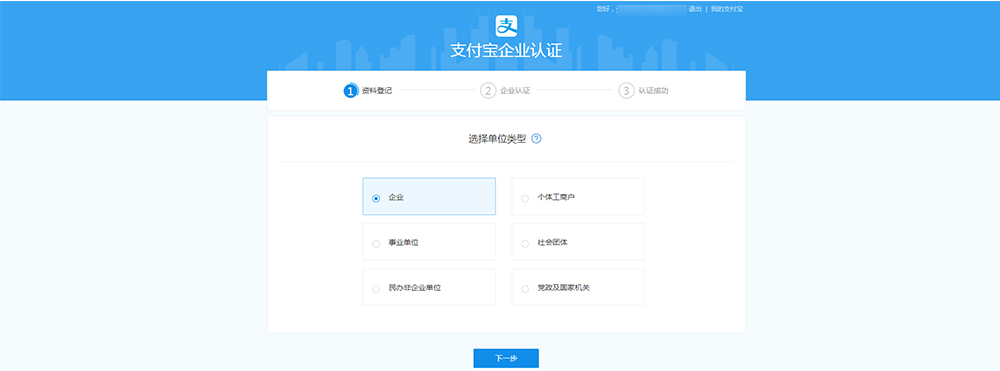Select the 个体工商户 radio button
This screenshot has width=1000, height=371.
pos(525,198)
